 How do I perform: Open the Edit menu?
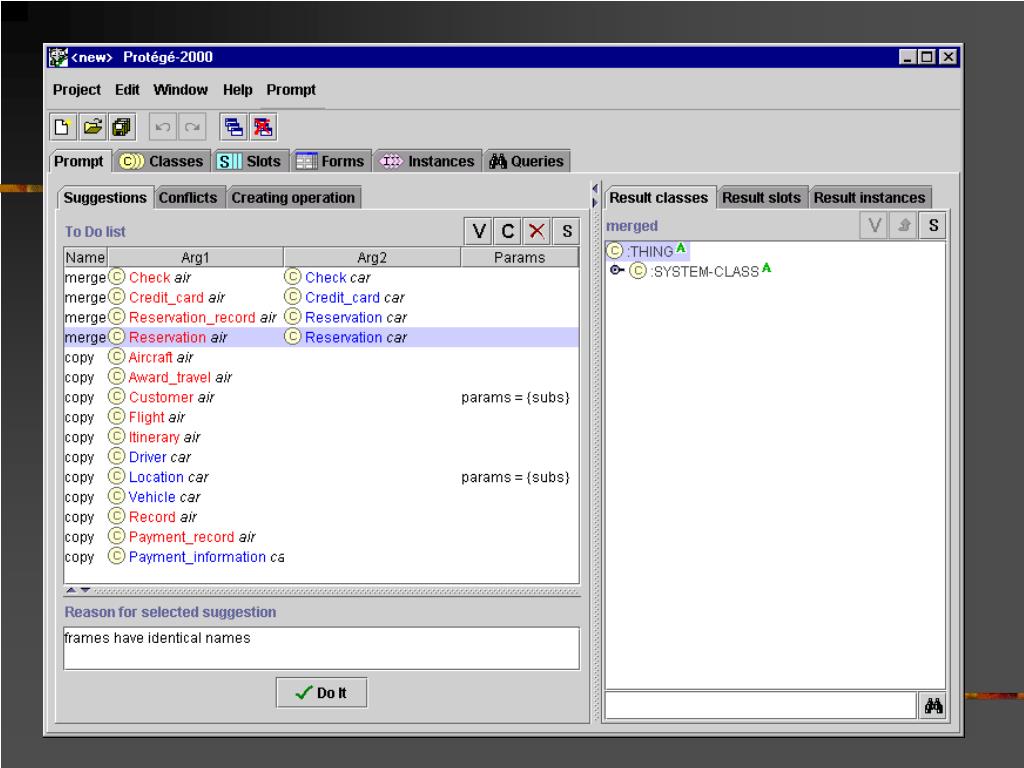coord(127,89)
